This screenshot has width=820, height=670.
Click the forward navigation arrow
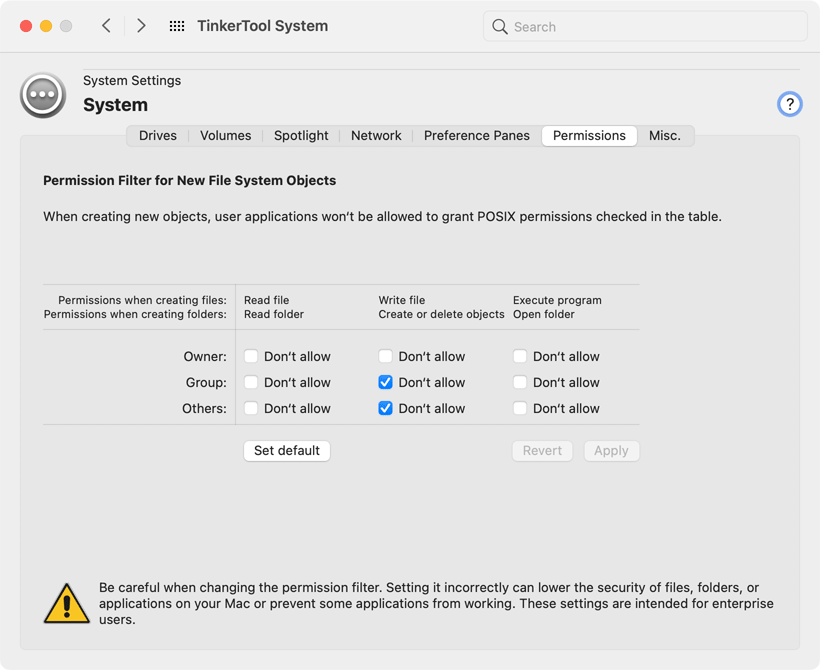tap(141, 26)
